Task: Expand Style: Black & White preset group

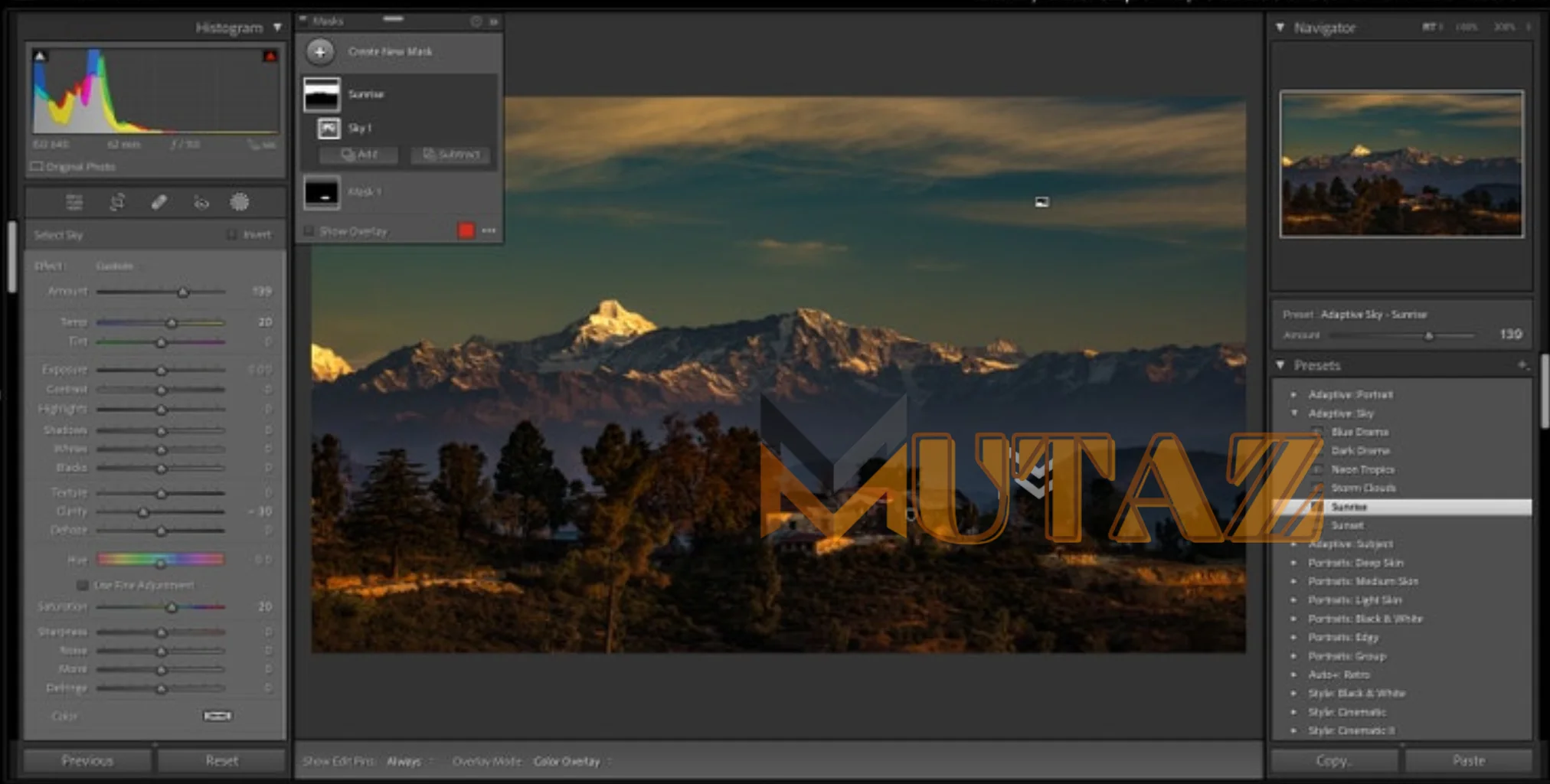Action: (1293, 694)
